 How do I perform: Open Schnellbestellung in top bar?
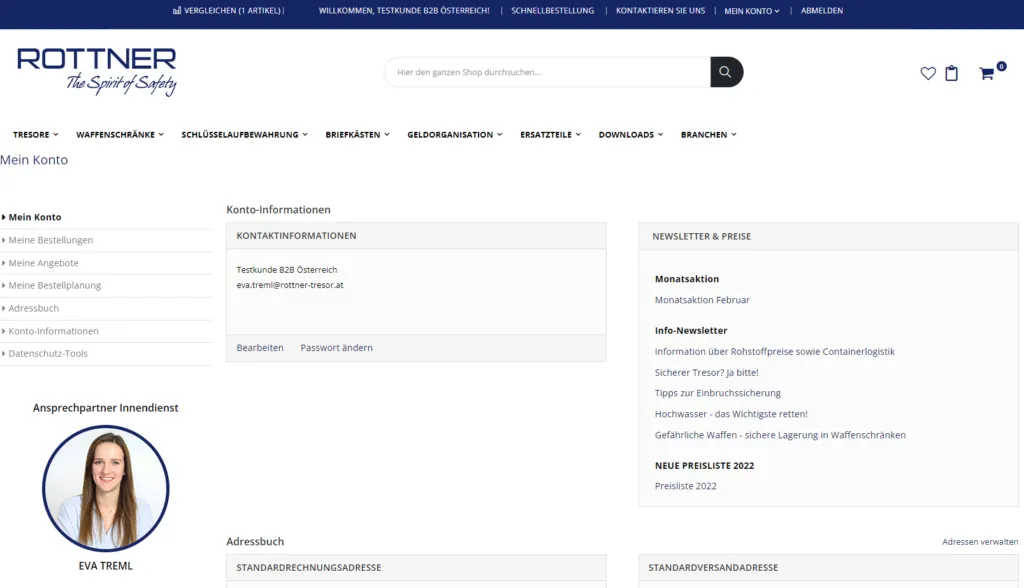point(552,10)
